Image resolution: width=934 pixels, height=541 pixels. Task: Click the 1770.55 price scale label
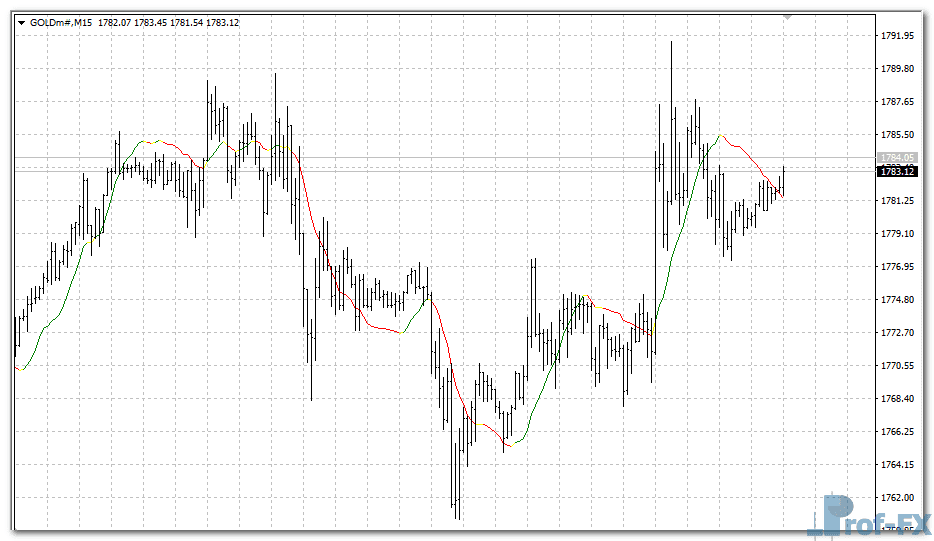pyautogui.click(x=898, y=366)
